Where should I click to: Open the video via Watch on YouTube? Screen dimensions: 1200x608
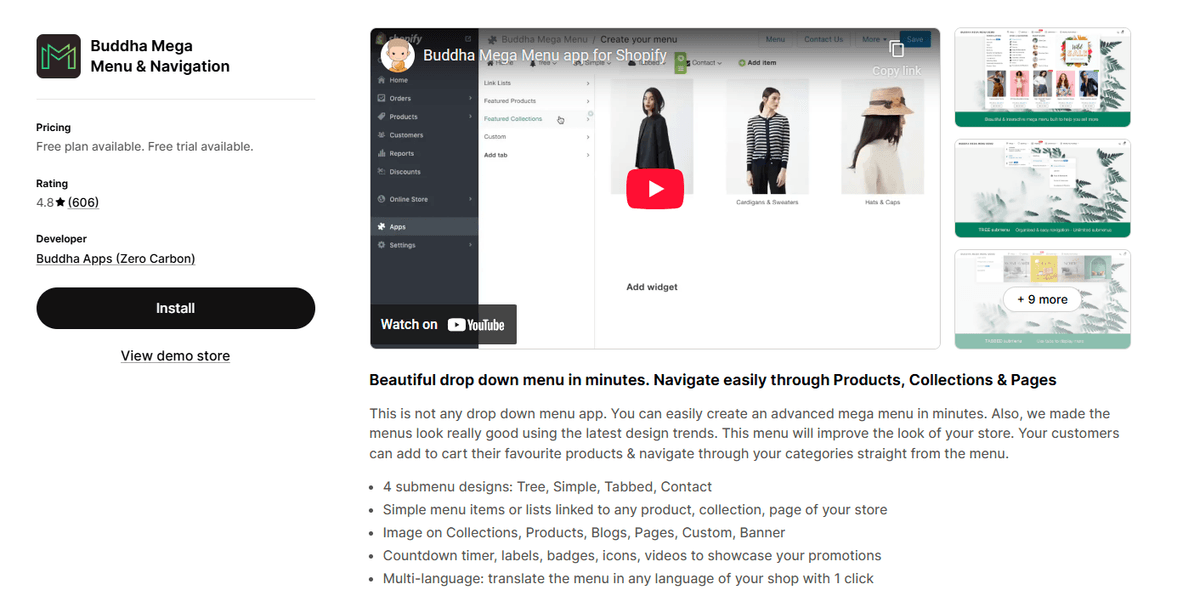coord(443,324)
